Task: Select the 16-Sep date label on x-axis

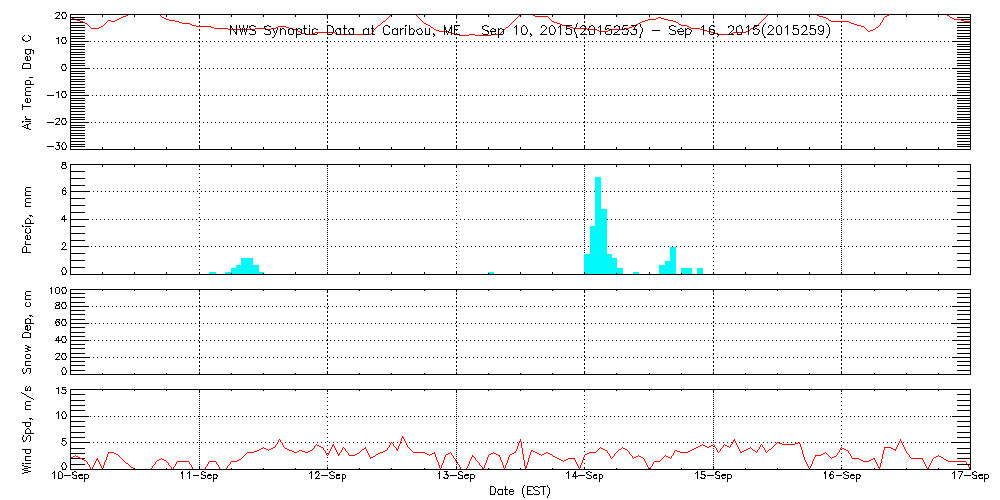Action: [x=842, y=477]
